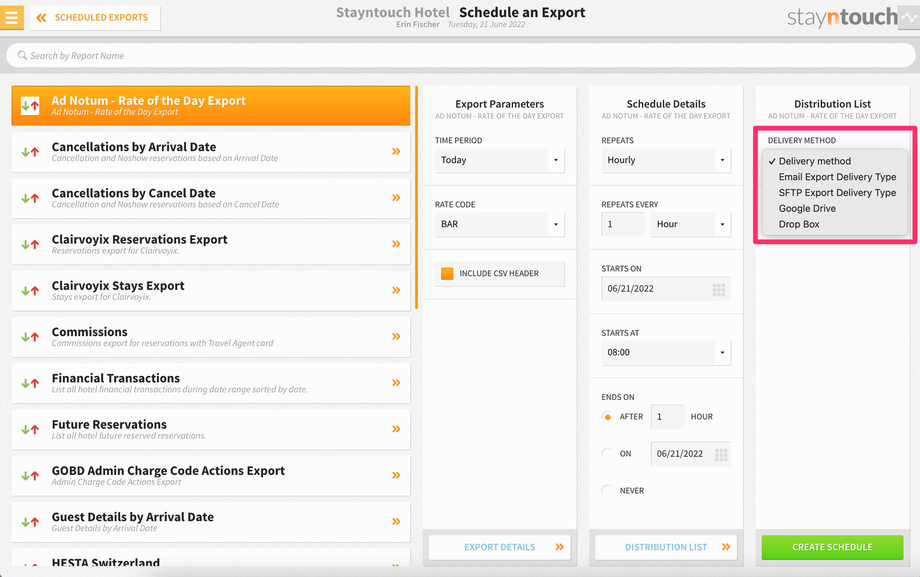The width and height of the screenshot is (920, 577).
Task: Select the Commissions export row title
Action: click(89, 332)
